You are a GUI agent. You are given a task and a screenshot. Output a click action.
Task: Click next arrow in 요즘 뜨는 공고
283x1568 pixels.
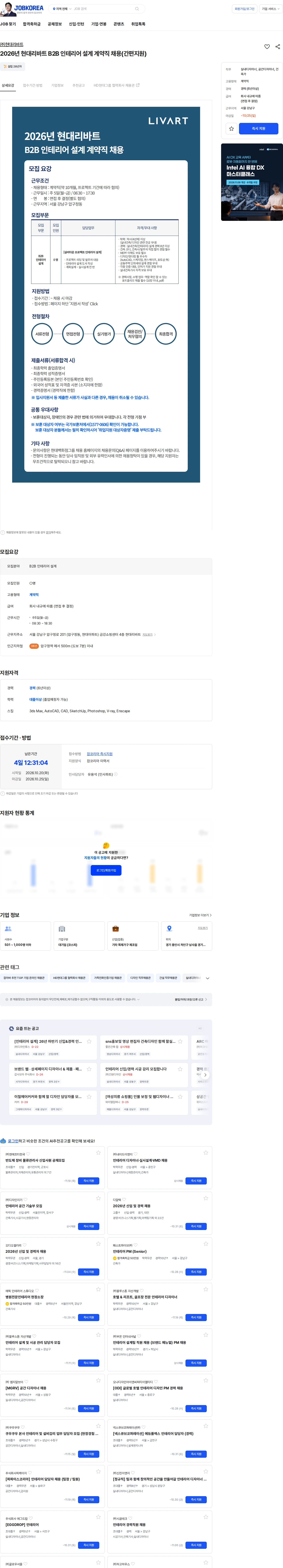[x=205, y=1075]
